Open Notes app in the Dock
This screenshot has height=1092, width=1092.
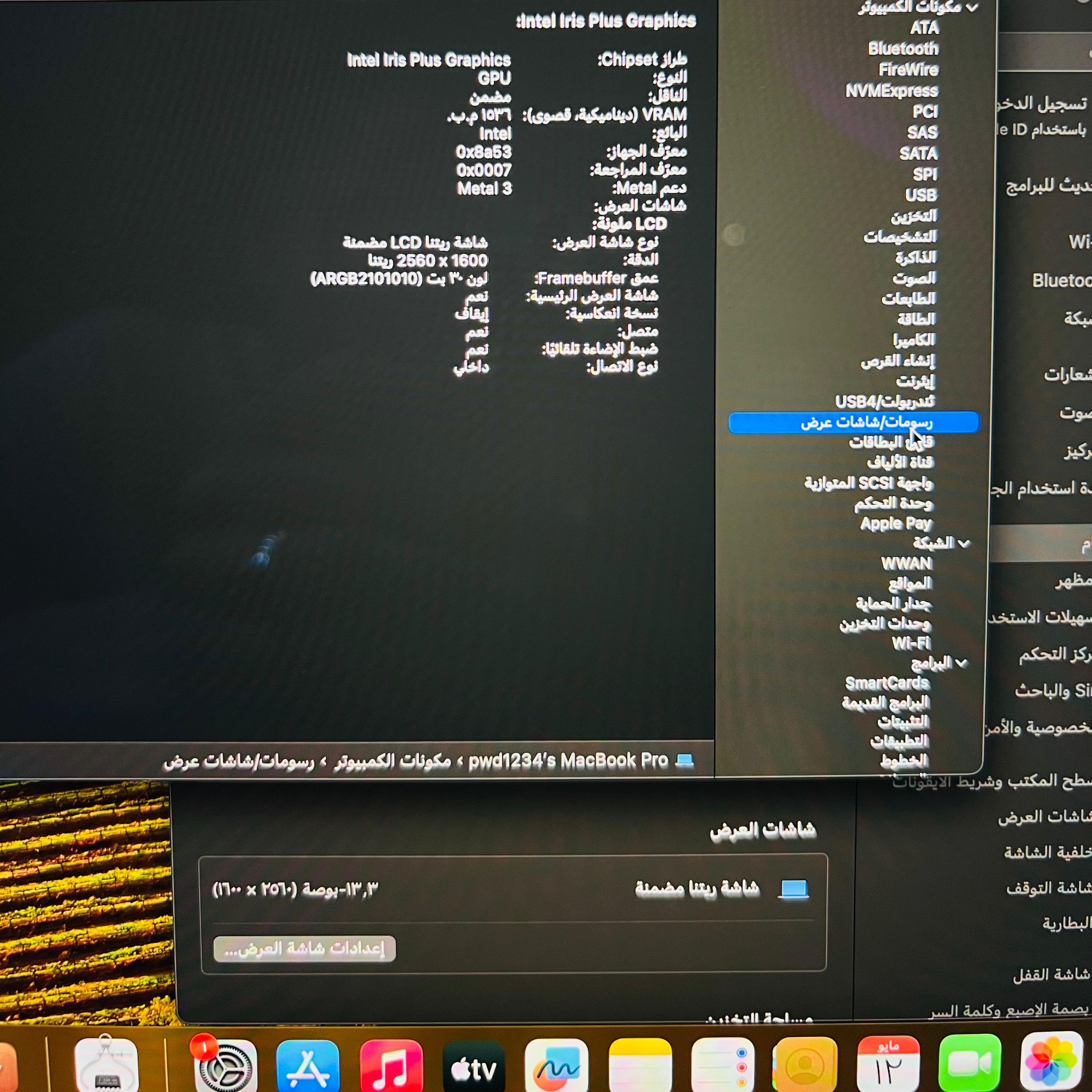point(640,1065)
